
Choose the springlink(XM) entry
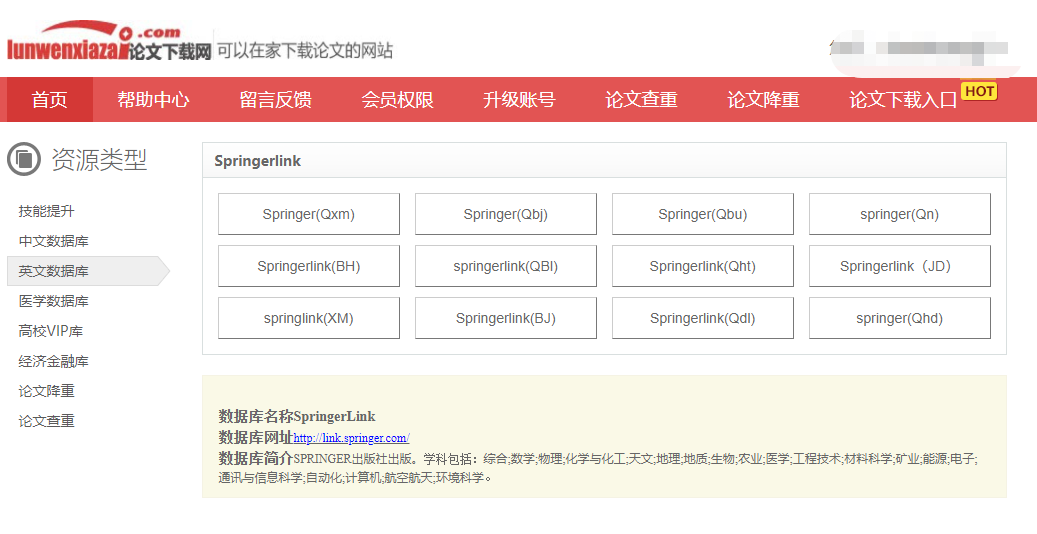click(308, 318)
